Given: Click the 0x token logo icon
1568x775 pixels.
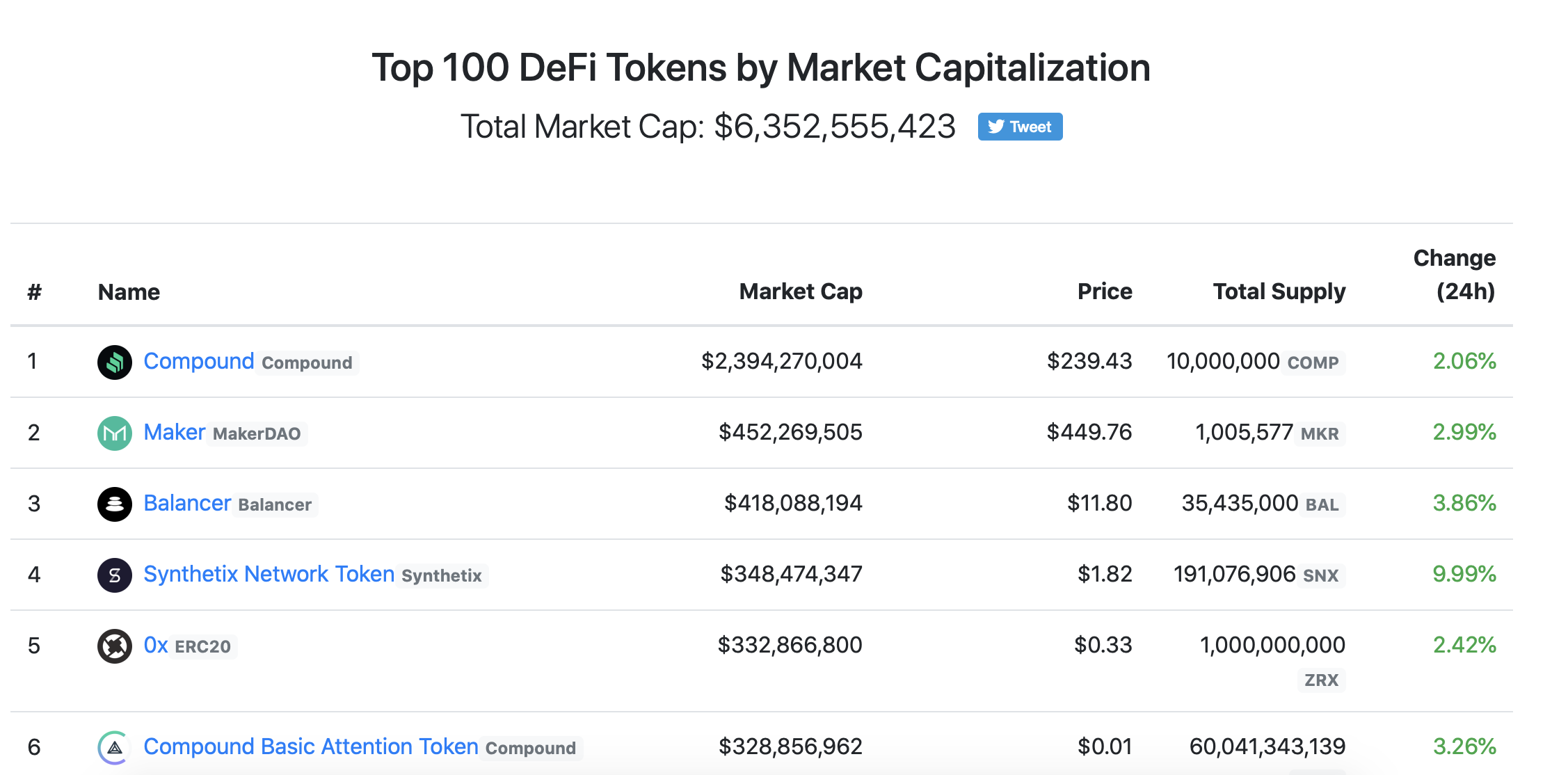Looking at the screenshot, I should [x=115, y=646].
